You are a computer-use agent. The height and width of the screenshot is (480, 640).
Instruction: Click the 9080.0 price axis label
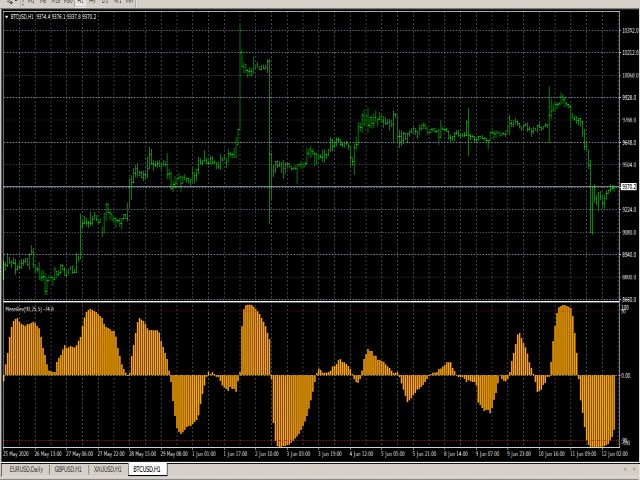pyautogui.click(x=629, y=232)
